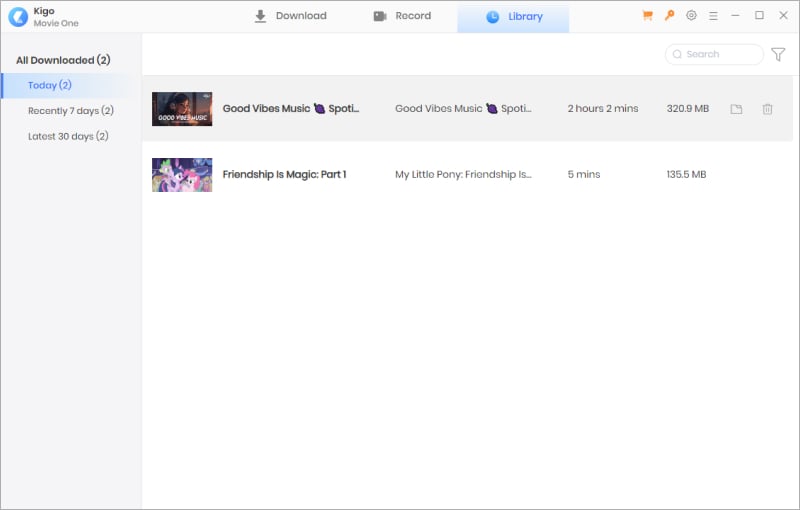Show Recently 7 days (2) downloads
The height and width of the screenshot is (510, 800).
71,111
